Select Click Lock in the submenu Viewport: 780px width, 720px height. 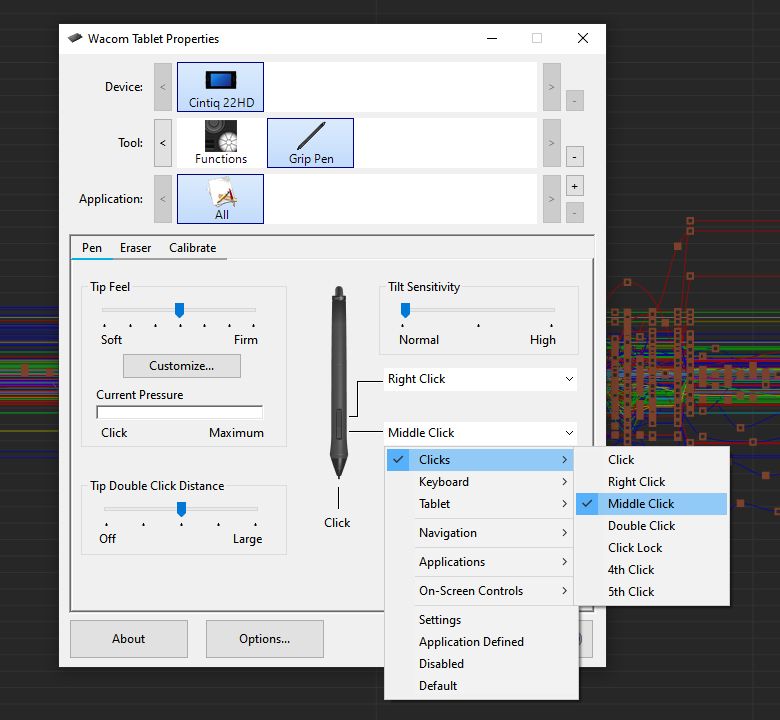[x=652, y=548]
